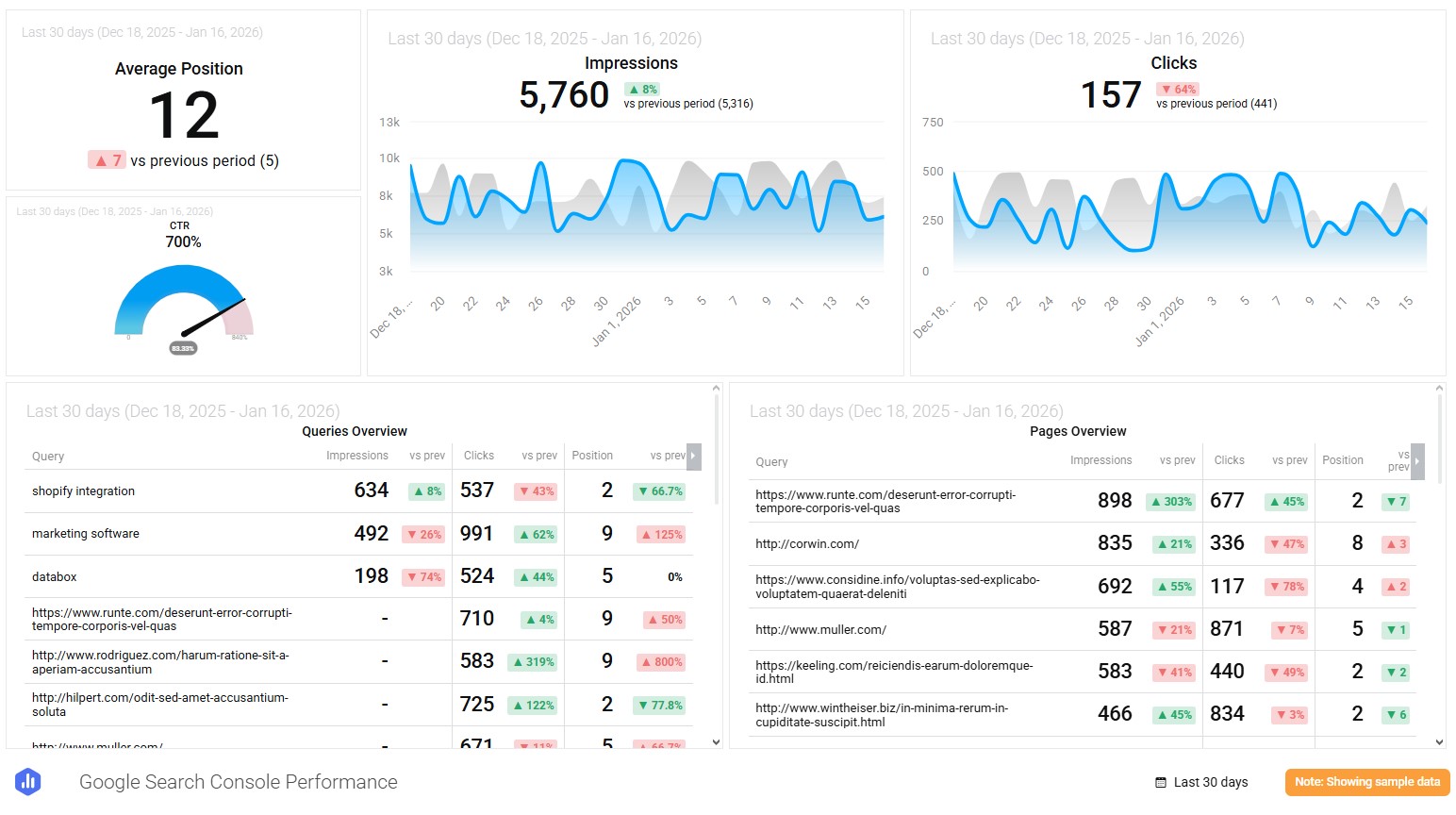Viewport: 1456px width, 815px height.
Task: Click the calendar icon beside Last 30 days
Action: click(x=1159, y=782)
